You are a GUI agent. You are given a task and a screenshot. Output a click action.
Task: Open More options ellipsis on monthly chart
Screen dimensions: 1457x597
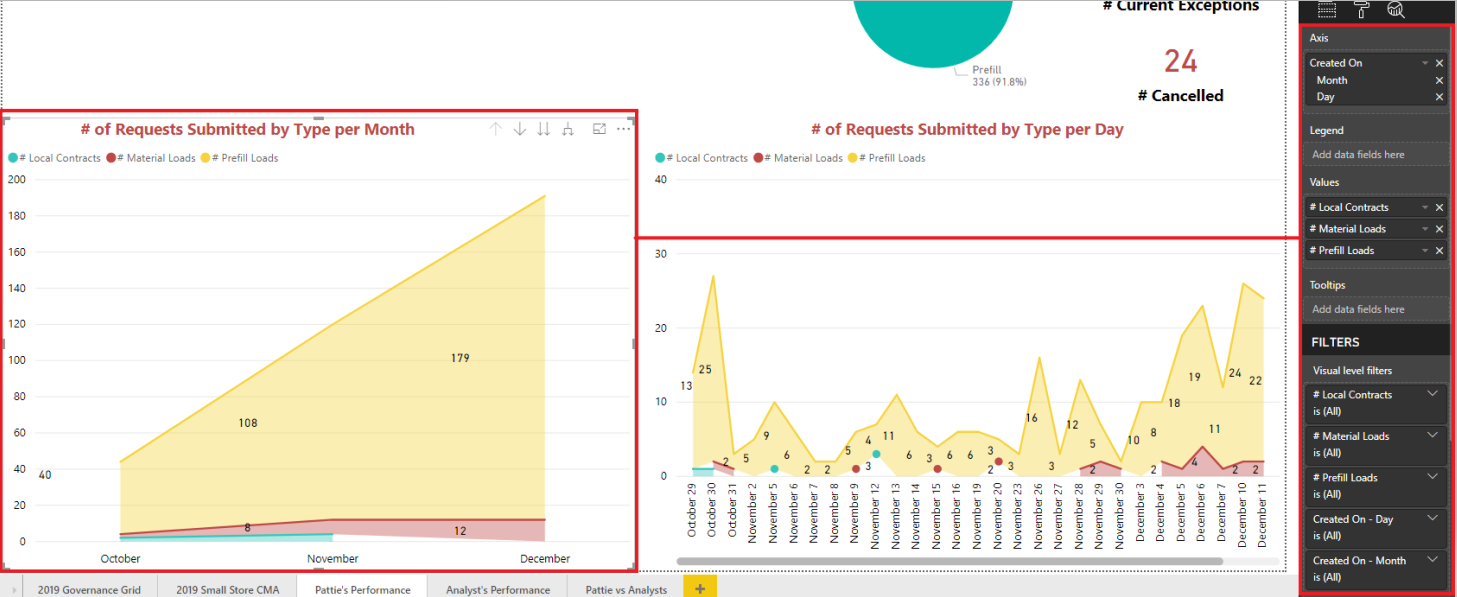[x=623, y=129]
